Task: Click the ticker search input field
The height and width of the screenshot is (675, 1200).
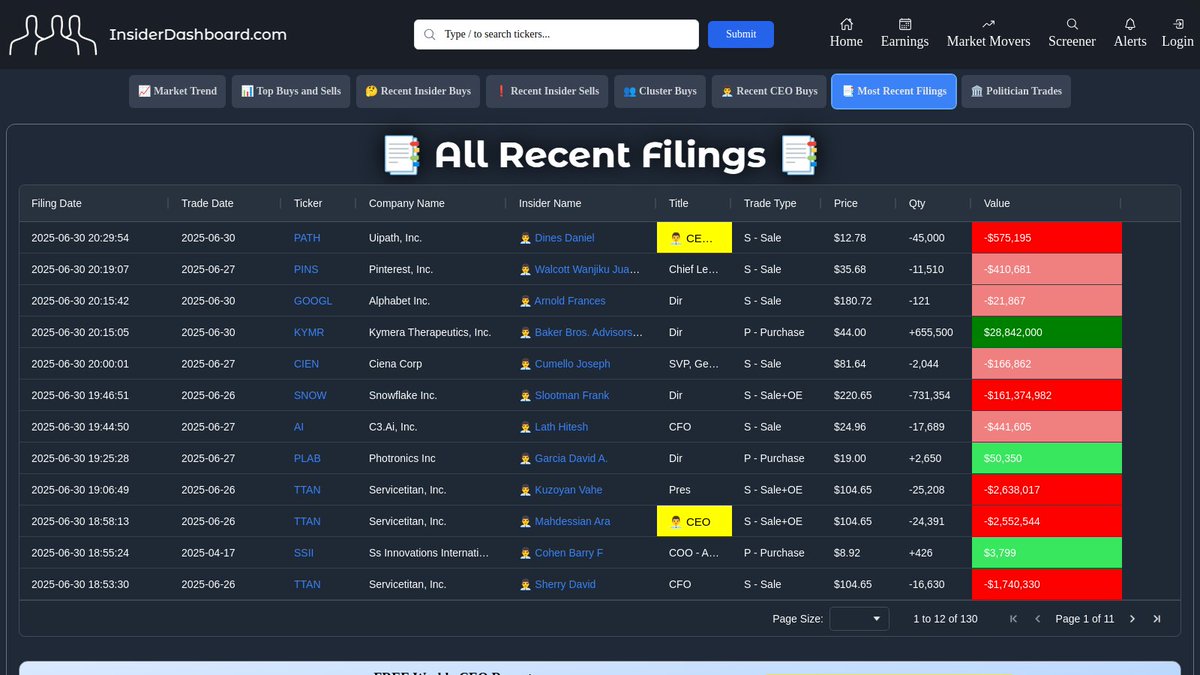Action: (x=556, y=34)
